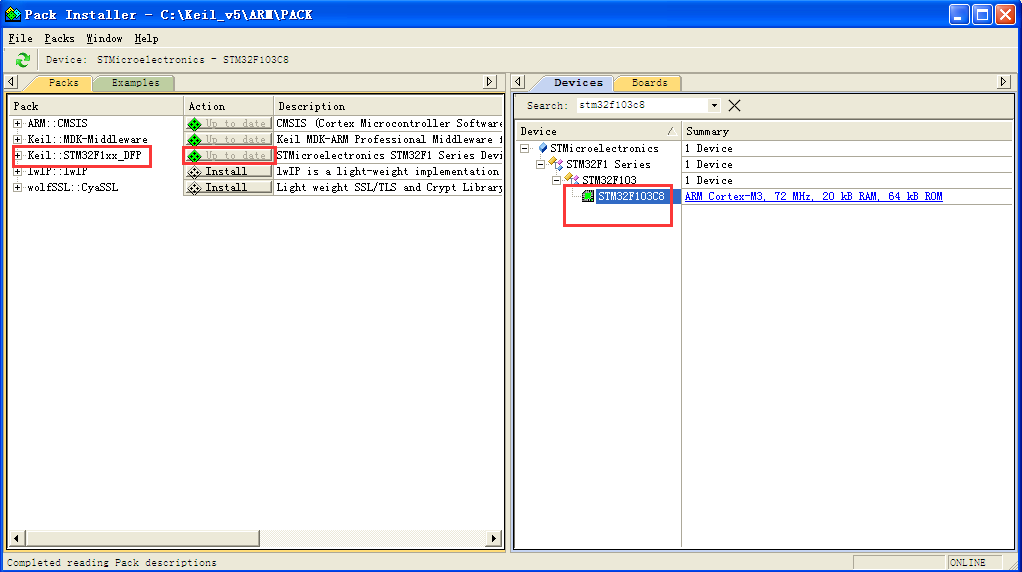The image size is (1022, 572).
Task: Install the wolfSSL::CyaSSL pack
Action: click(227, 188)
